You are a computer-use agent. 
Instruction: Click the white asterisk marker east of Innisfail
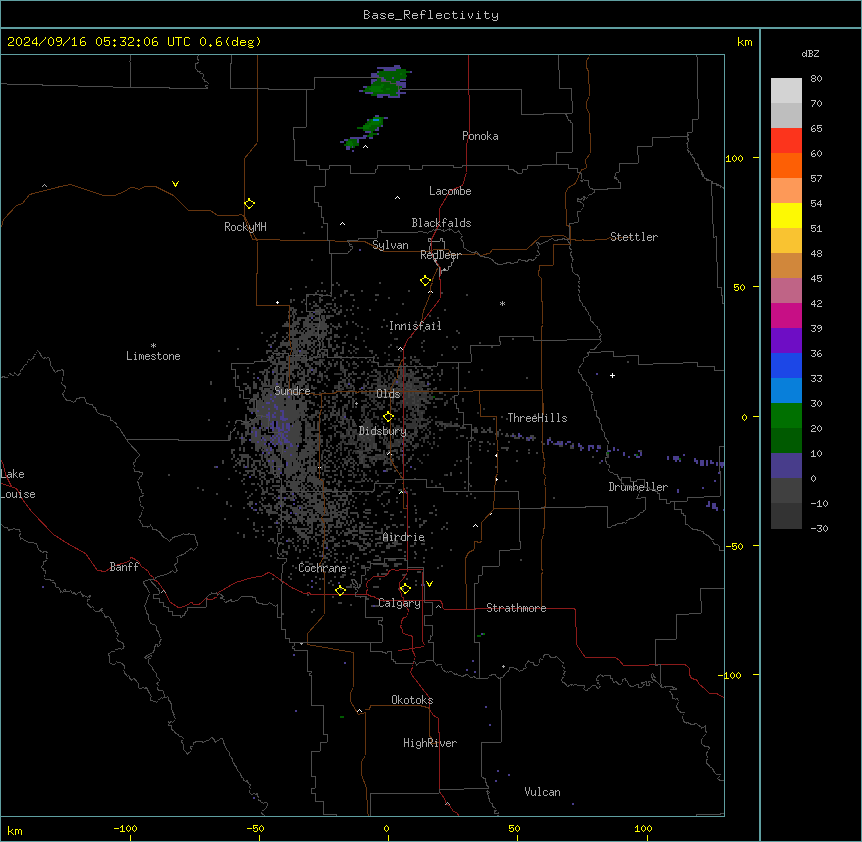point(502,303)
